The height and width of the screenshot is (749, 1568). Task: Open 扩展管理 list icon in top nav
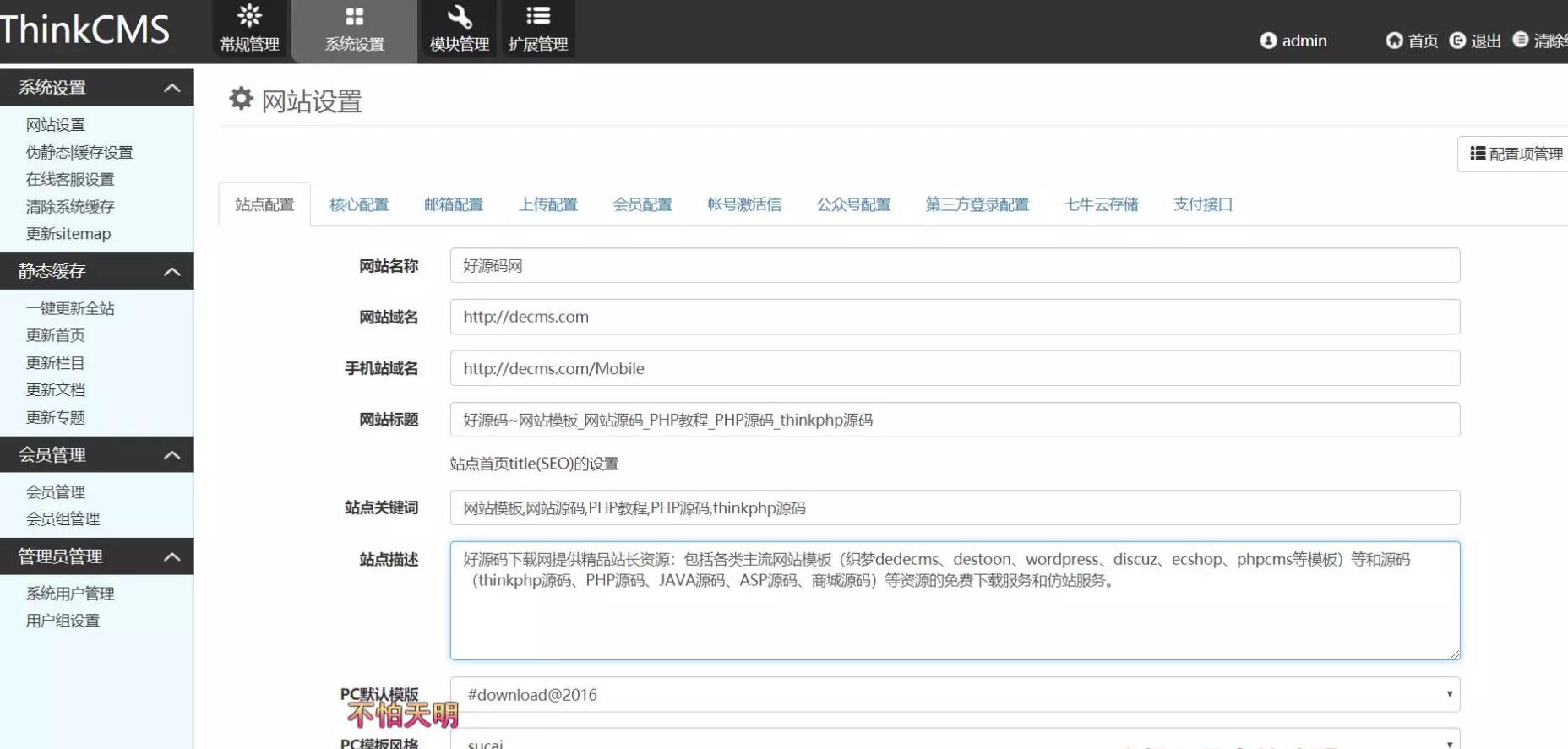pos(538,15)
